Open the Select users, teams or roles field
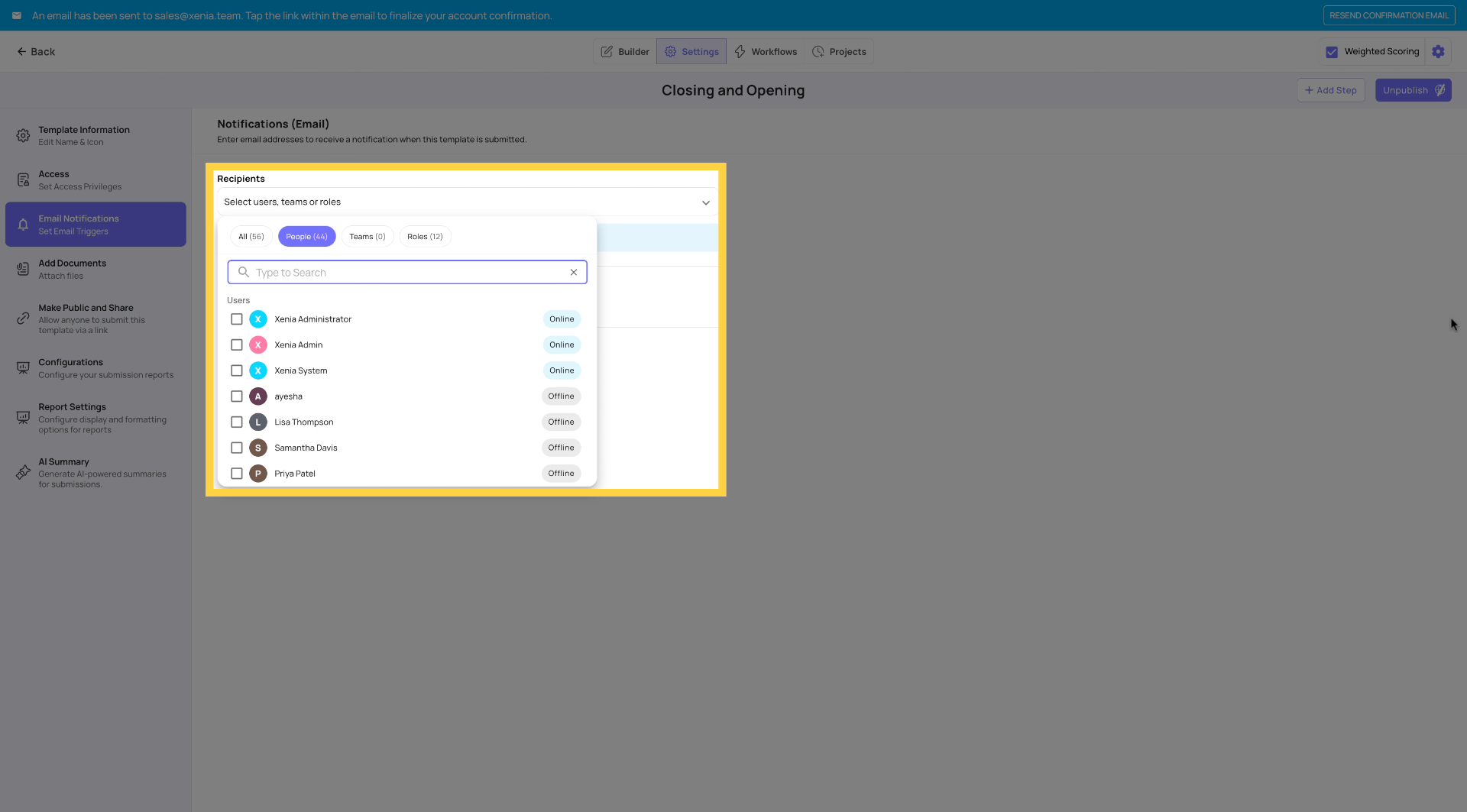Screen dimensions: 1467x812 468,202
